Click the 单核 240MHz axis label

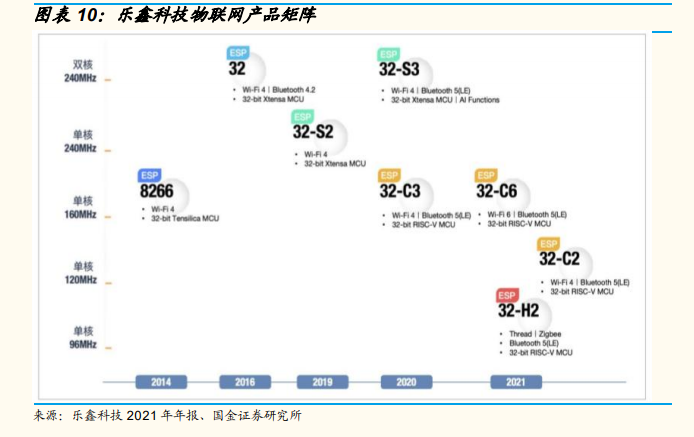point(81,141)
